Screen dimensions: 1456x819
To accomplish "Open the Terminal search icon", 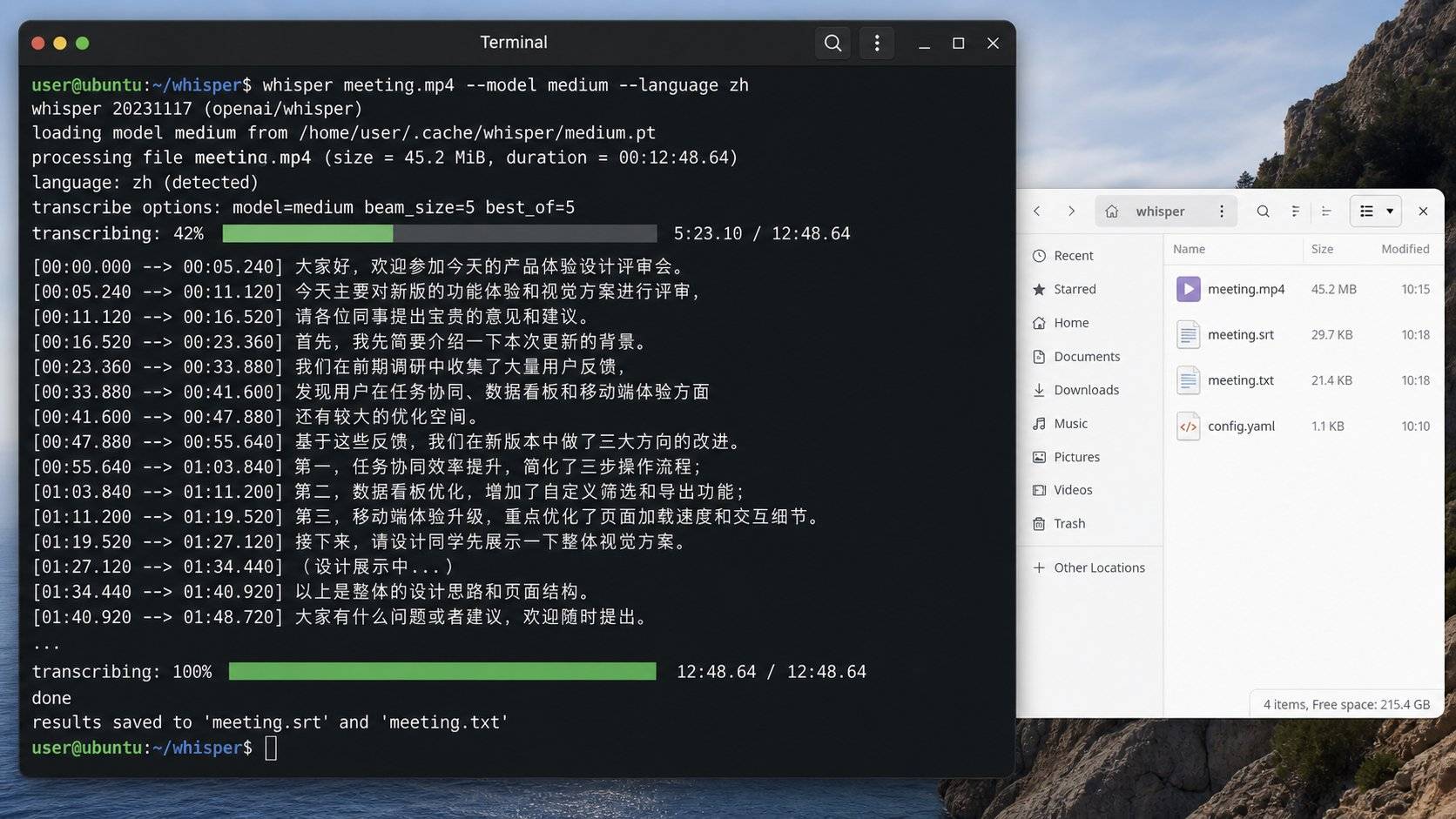I will tap(832, 43).
